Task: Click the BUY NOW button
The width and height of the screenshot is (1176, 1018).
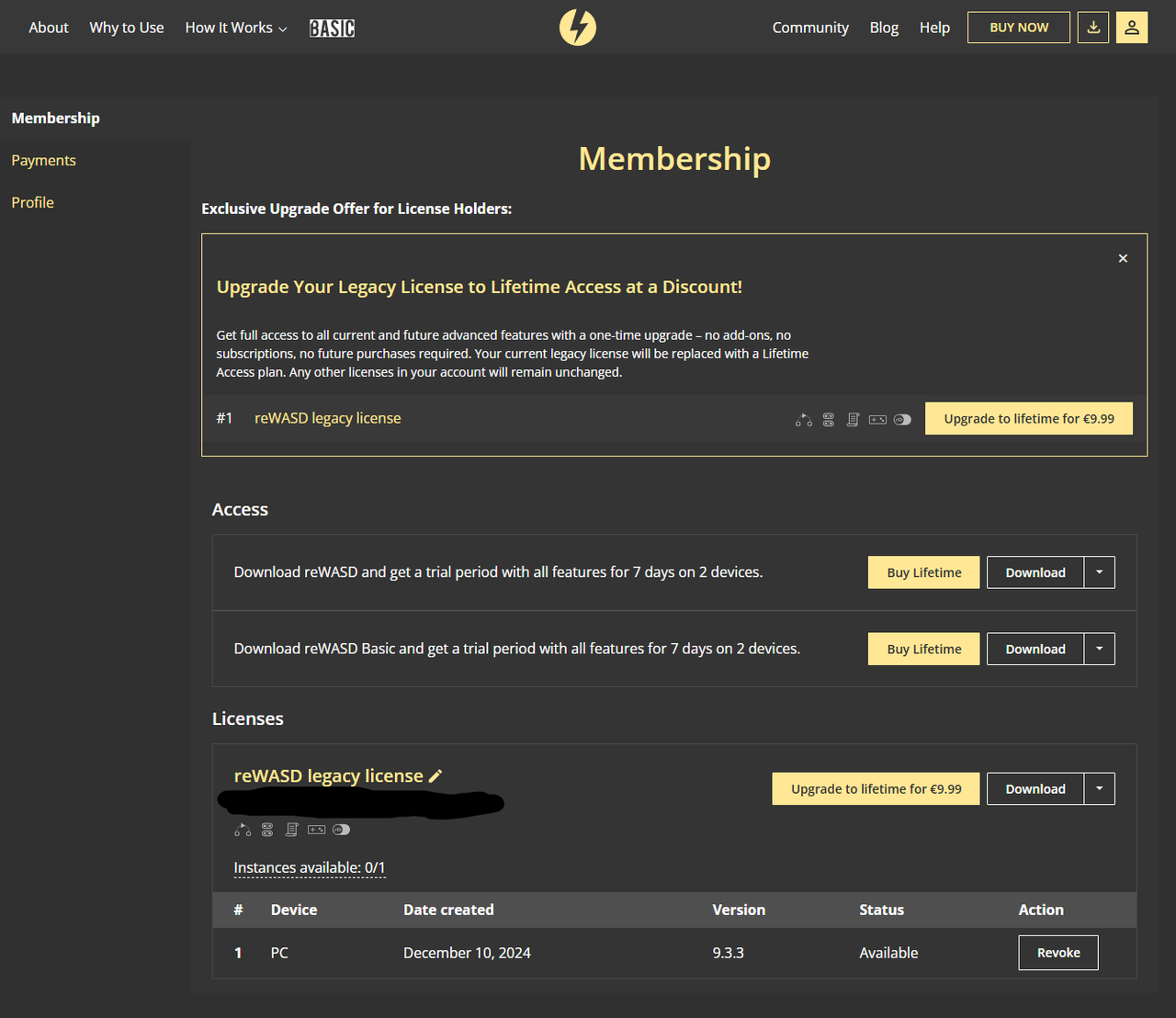Action: (x=1019, y=28)
